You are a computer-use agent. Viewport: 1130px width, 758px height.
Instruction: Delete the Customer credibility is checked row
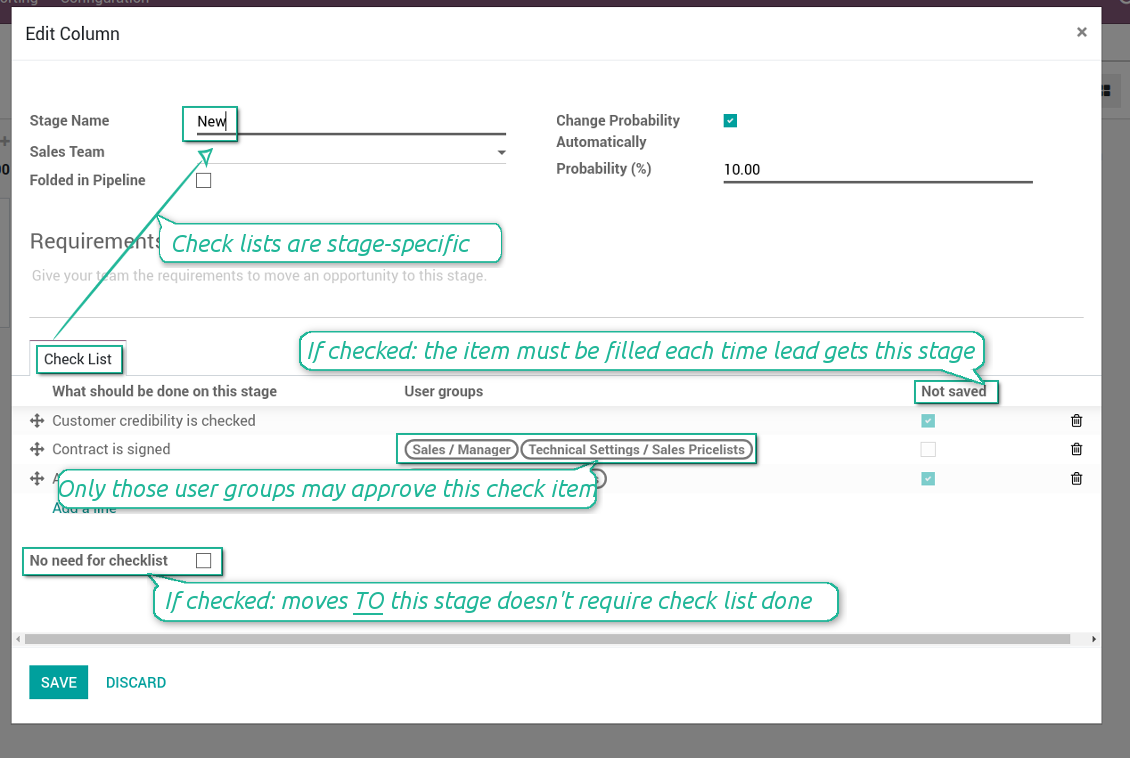(x=1076, y=421)
